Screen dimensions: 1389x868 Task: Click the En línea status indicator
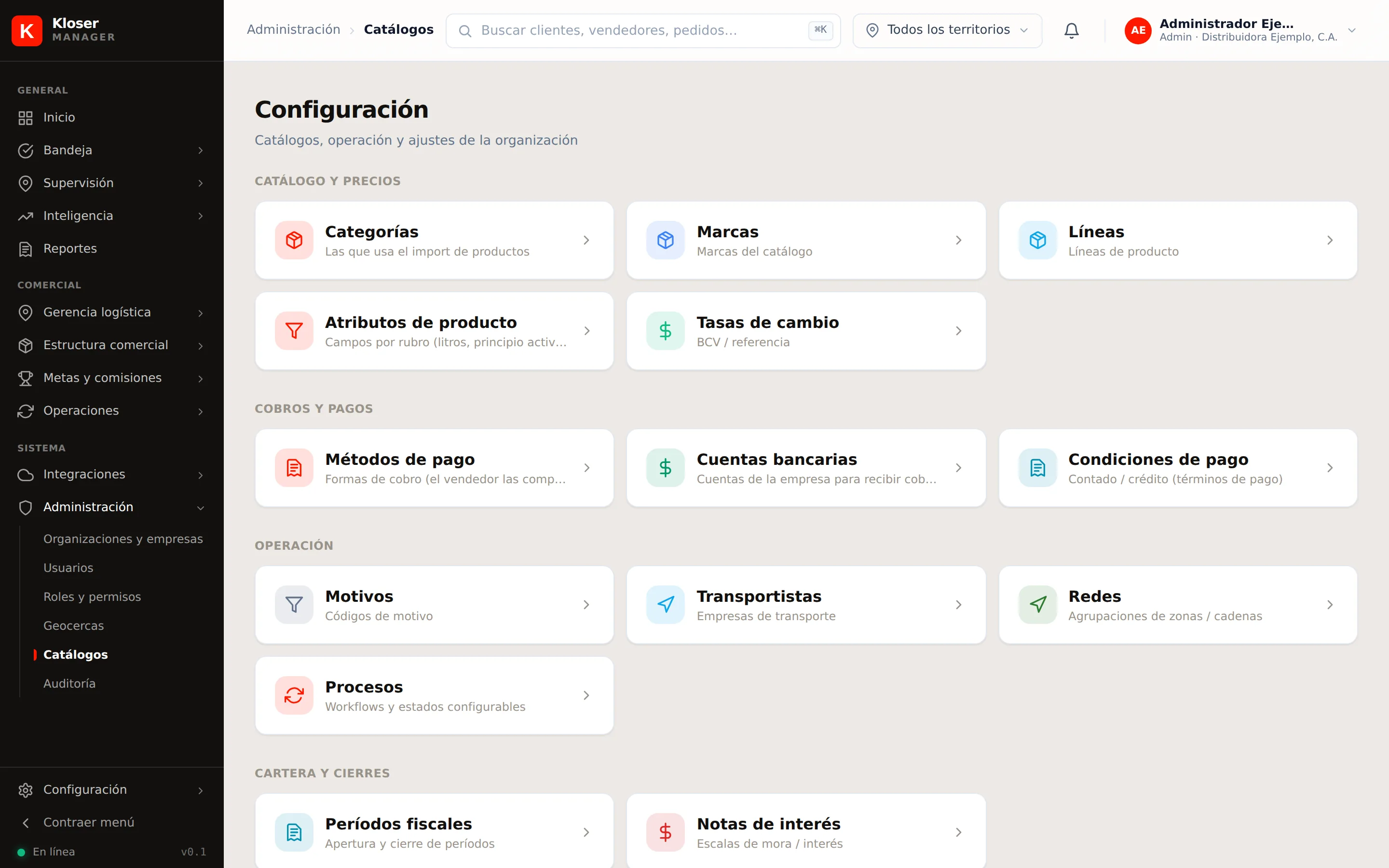(x=46, y=852)
